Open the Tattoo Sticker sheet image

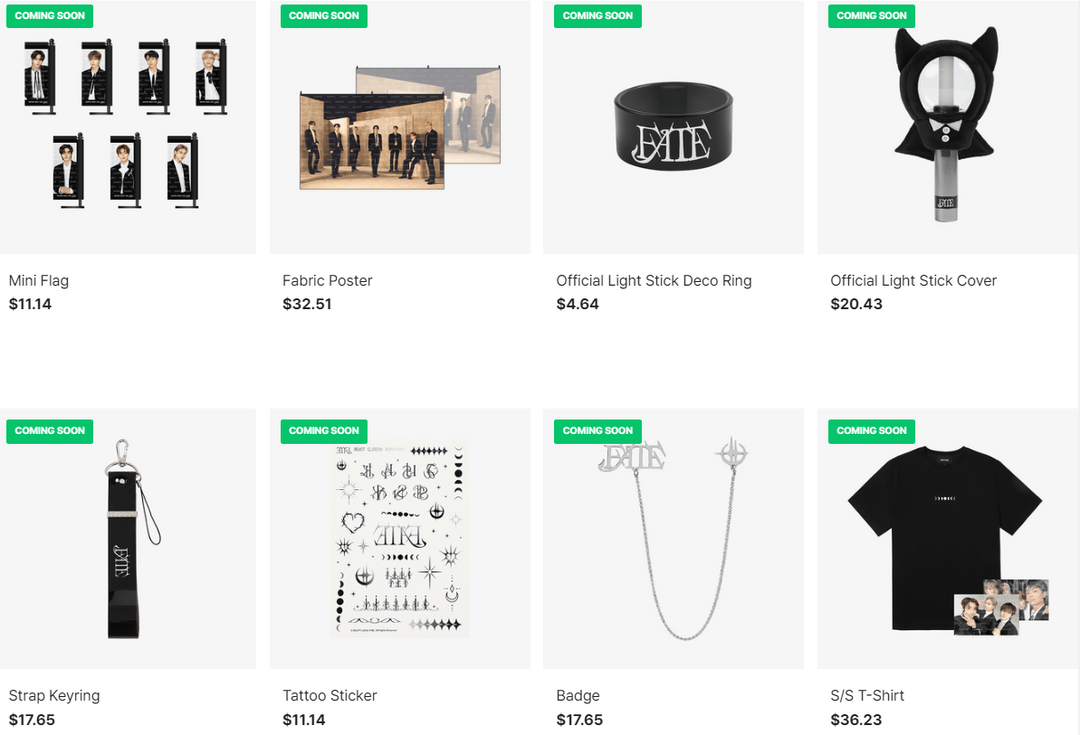point(400,539)
